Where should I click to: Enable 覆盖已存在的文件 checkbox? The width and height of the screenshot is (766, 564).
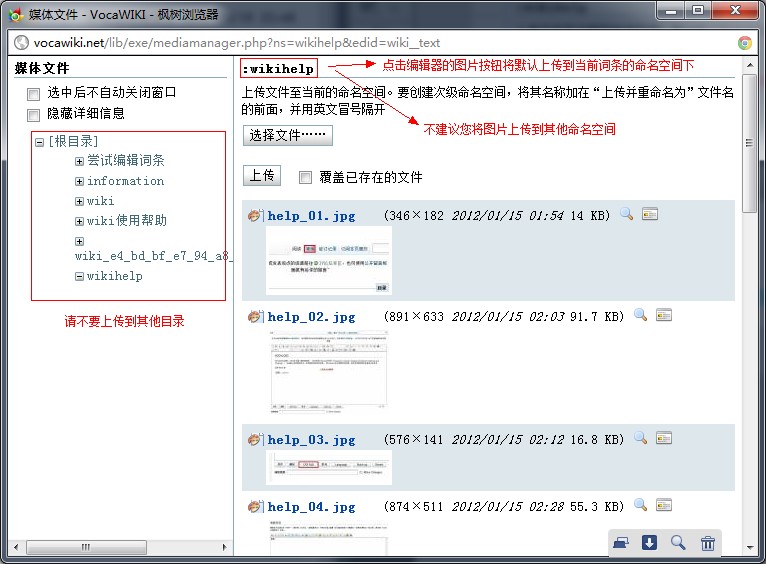[305, 177]
